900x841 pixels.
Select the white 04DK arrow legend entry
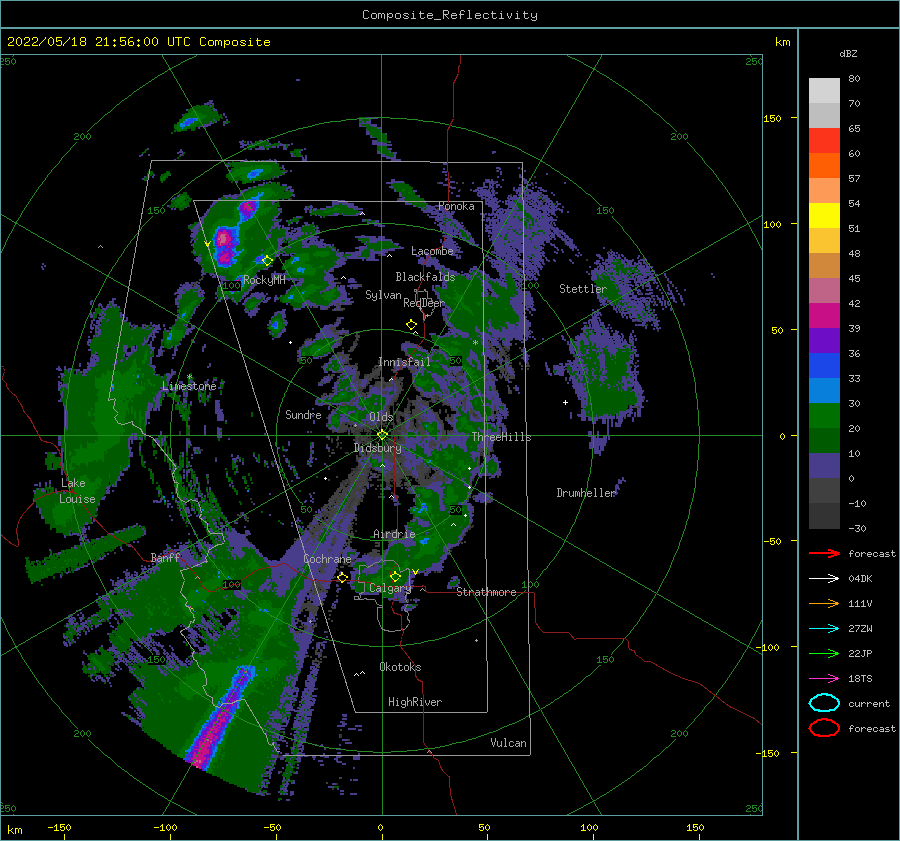pos(824,579)
